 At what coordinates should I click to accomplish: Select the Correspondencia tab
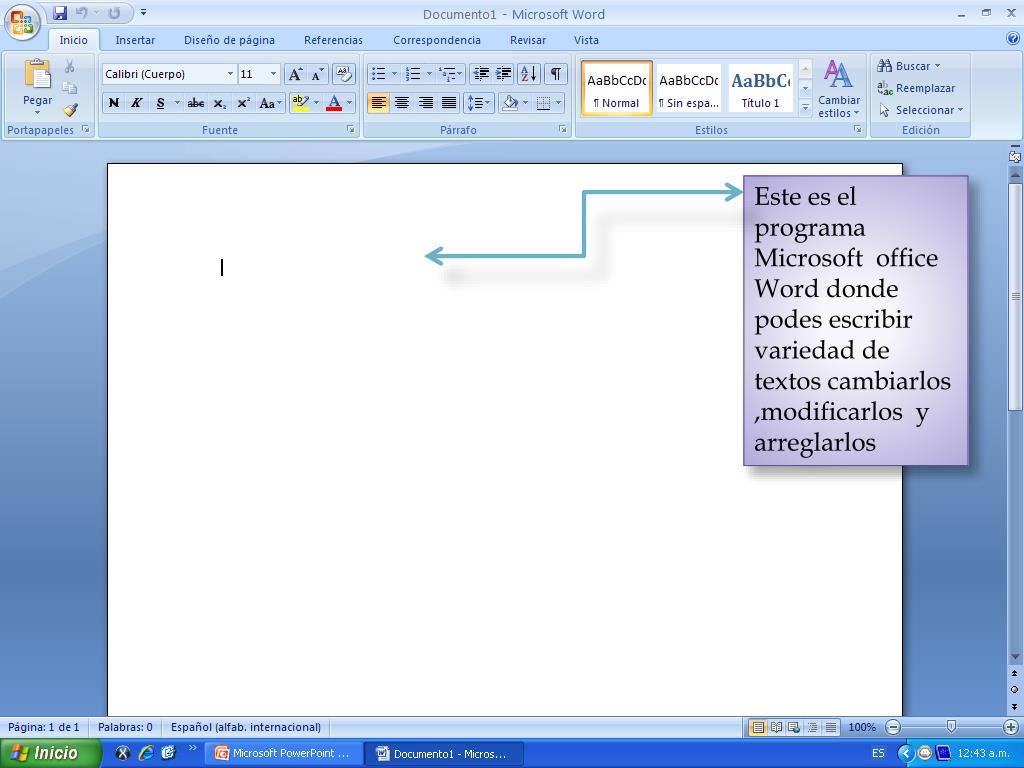(437, 40)
